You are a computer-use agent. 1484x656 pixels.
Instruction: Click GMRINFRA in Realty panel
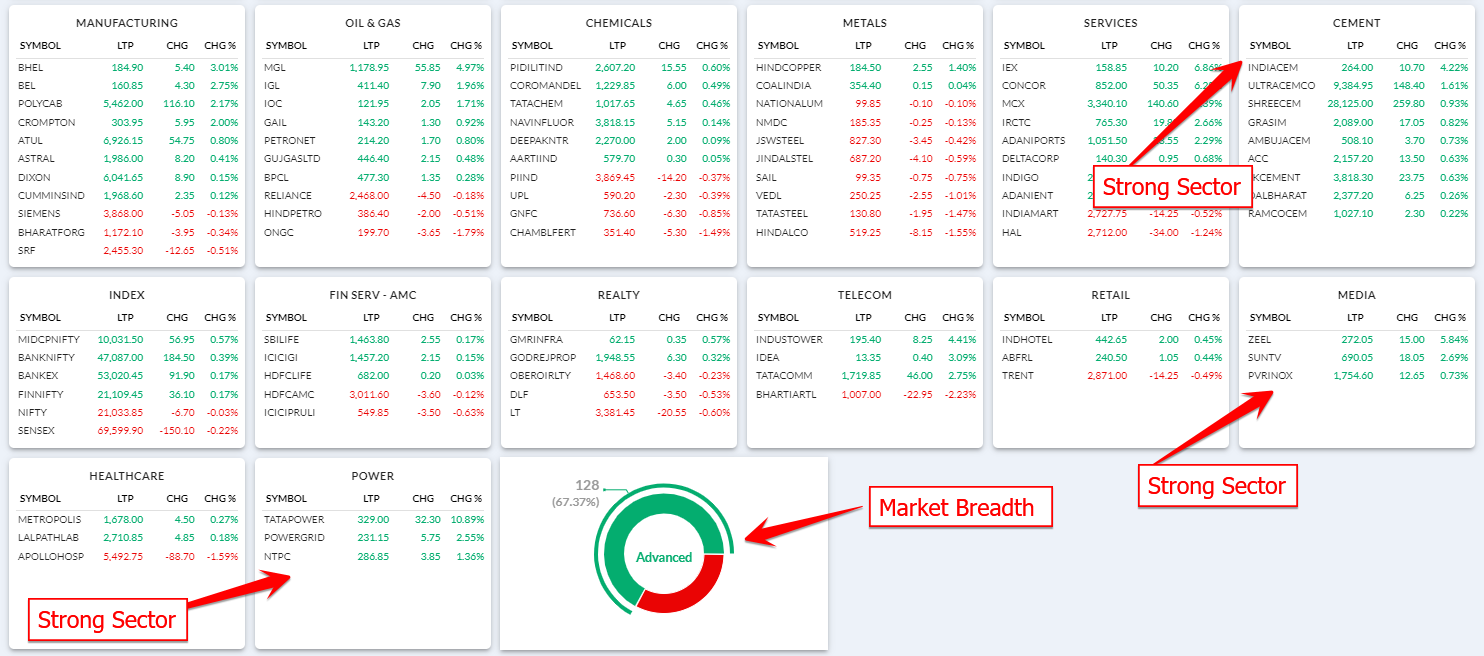tap(536, 339)
